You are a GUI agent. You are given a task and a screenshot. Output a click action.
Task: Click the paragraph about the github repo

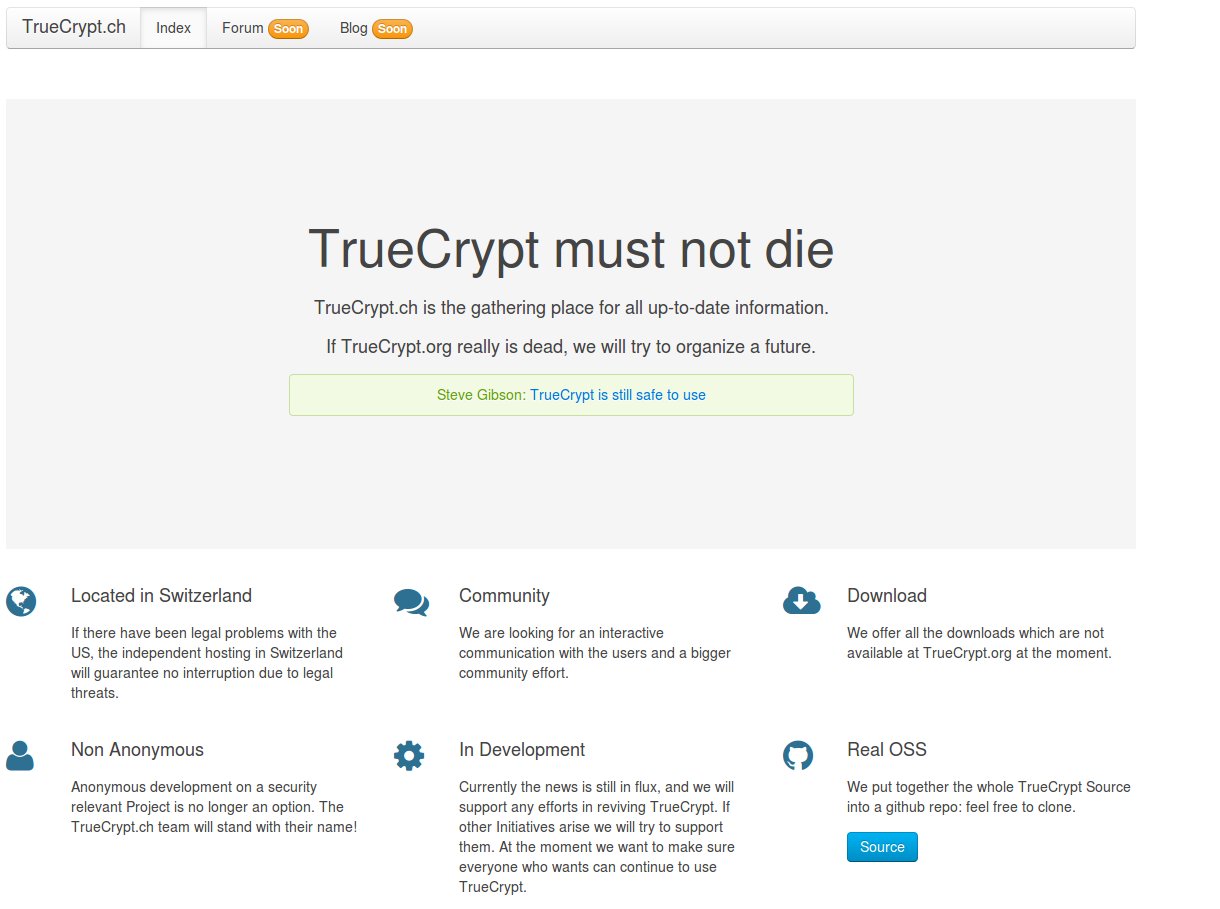tap(989, 797)
